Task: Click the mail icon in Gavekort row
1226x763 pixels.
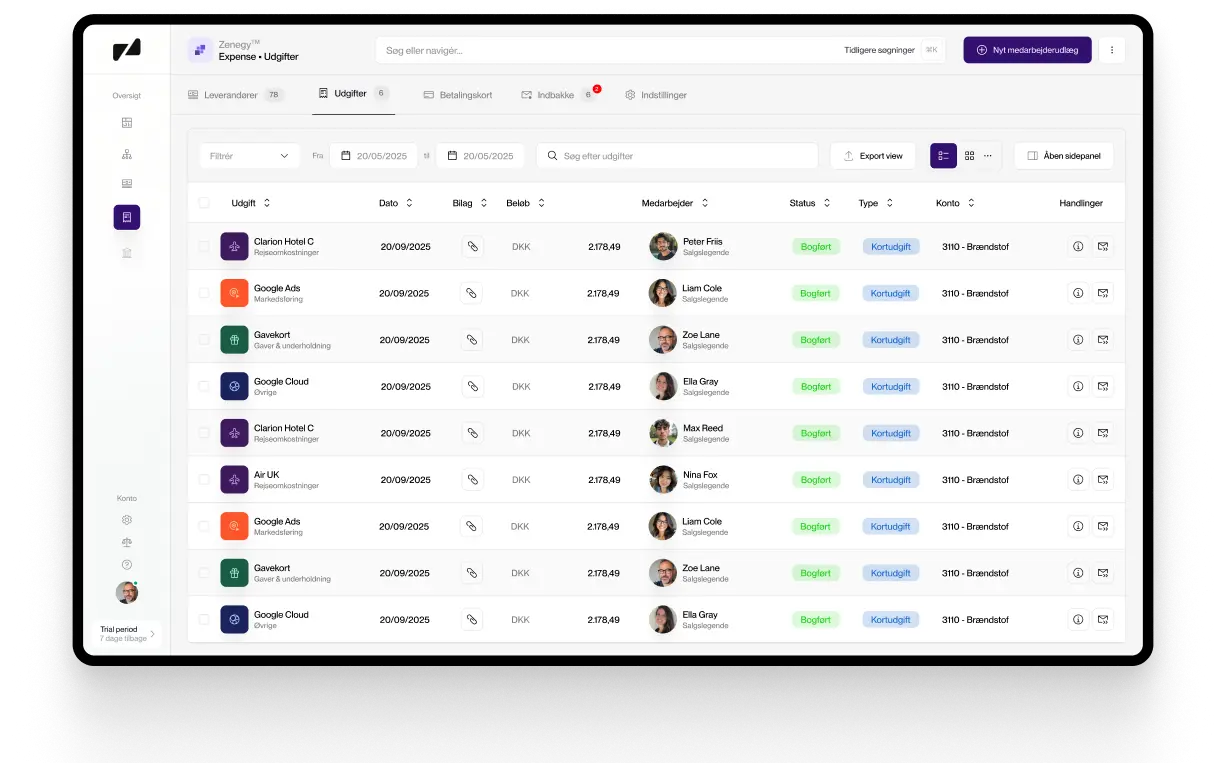Action: (1102, 340)
